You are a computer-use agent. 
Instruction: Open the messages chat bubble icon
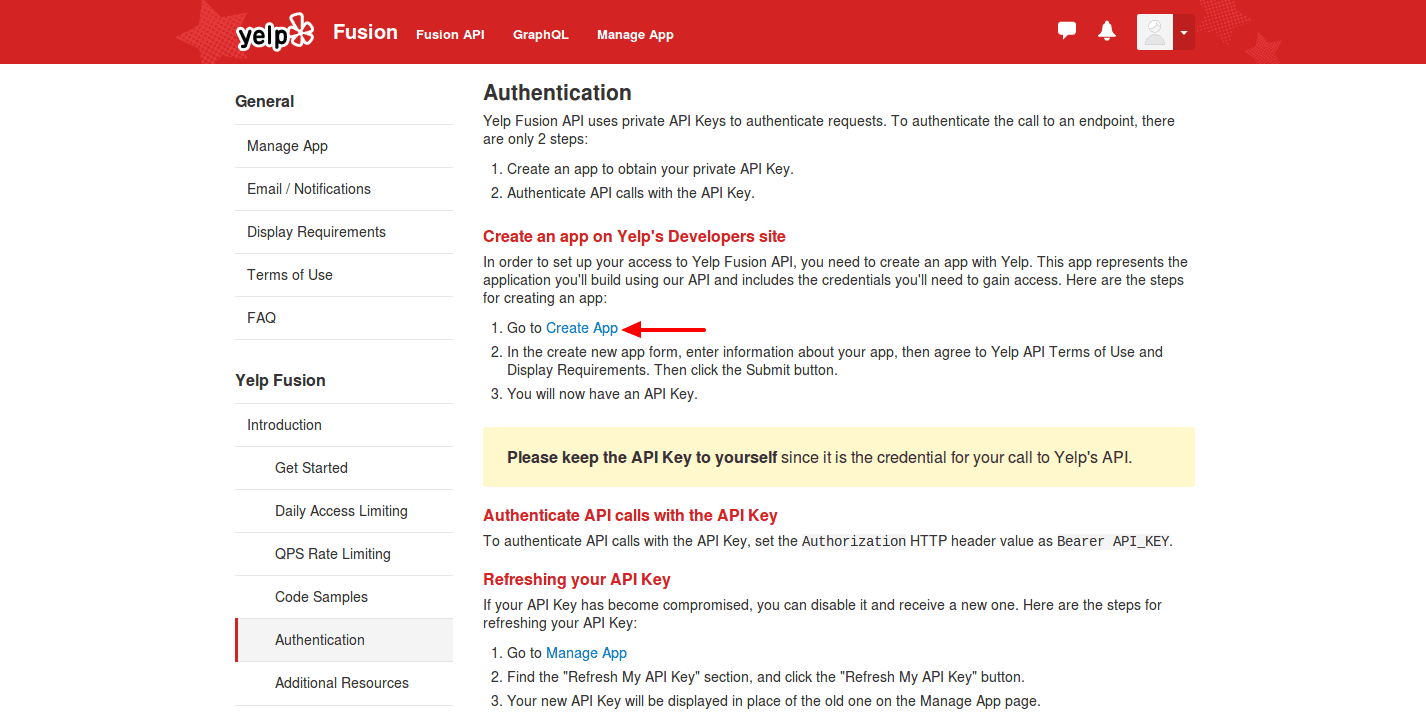point(1067,31)
